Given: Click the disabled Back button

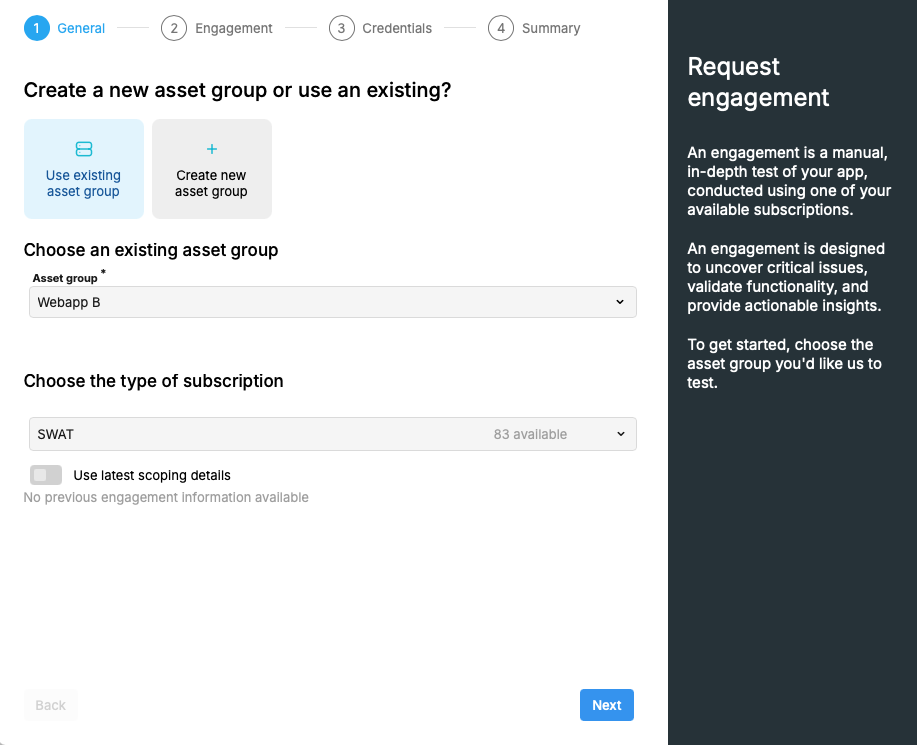Looking at the screenshot, I should click(50, 705).
